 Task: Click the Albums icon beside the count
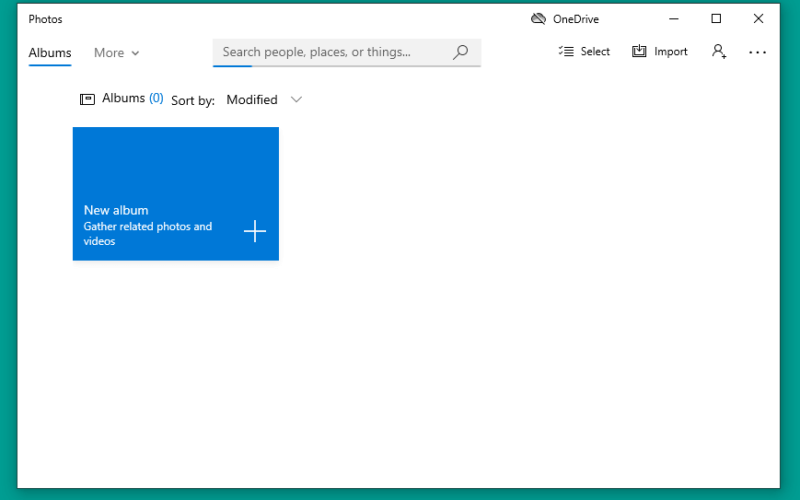[x=87, y=99]
